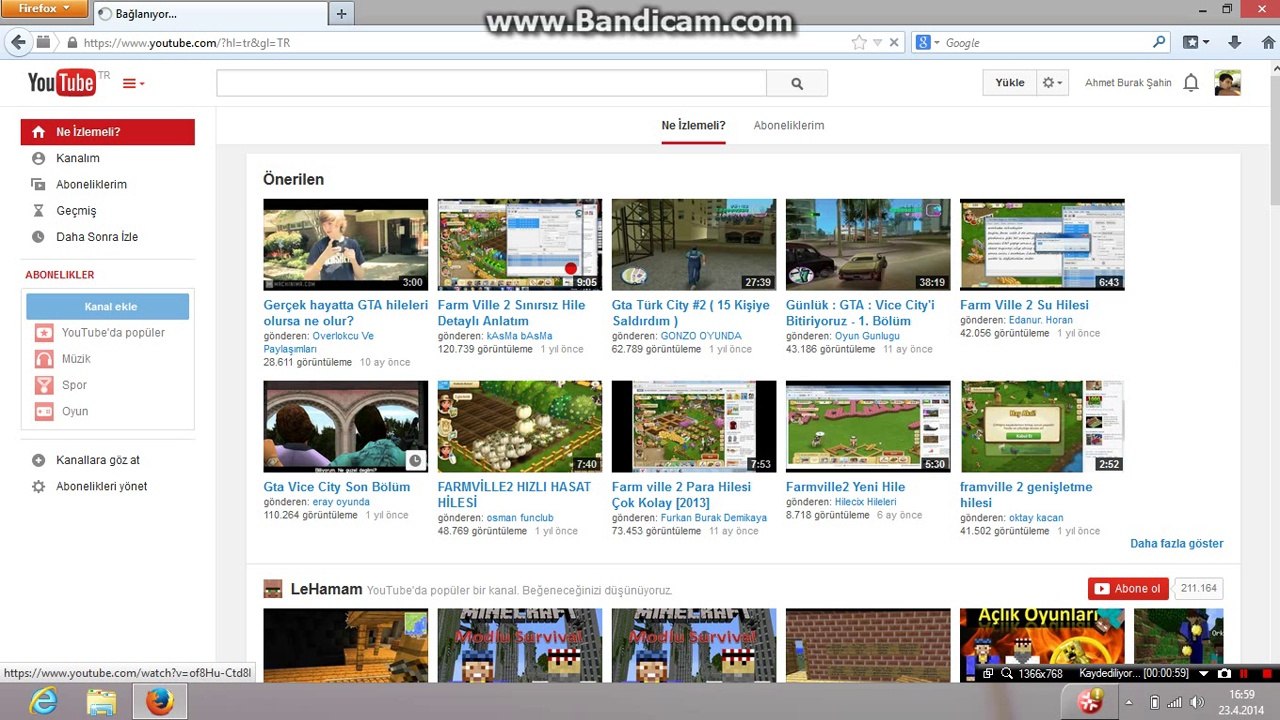Open the Firefox bookmarks menu button
This screenshot has width=1280, height=720.
[1196, 43]
